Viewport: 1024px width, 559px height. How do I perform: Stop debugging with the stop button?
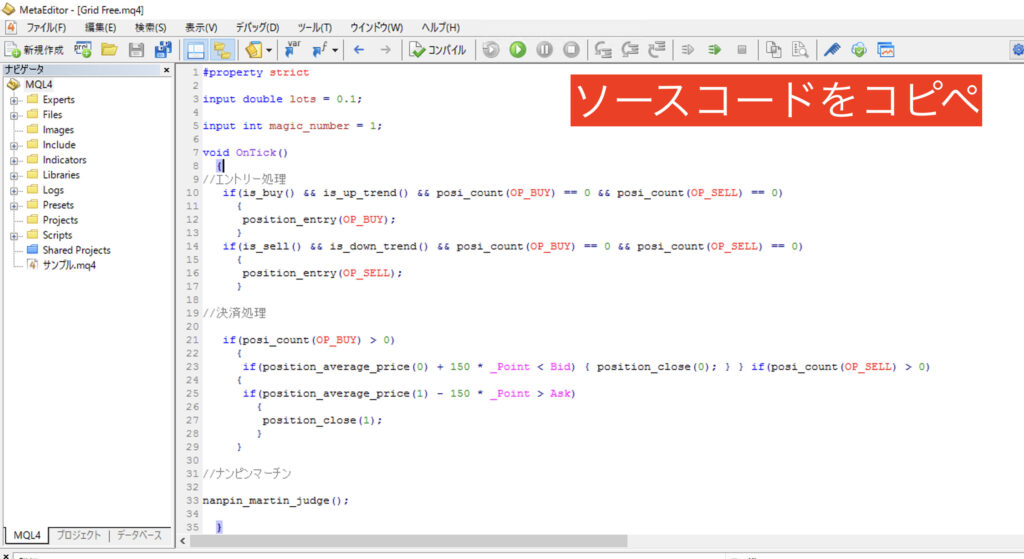571,50
